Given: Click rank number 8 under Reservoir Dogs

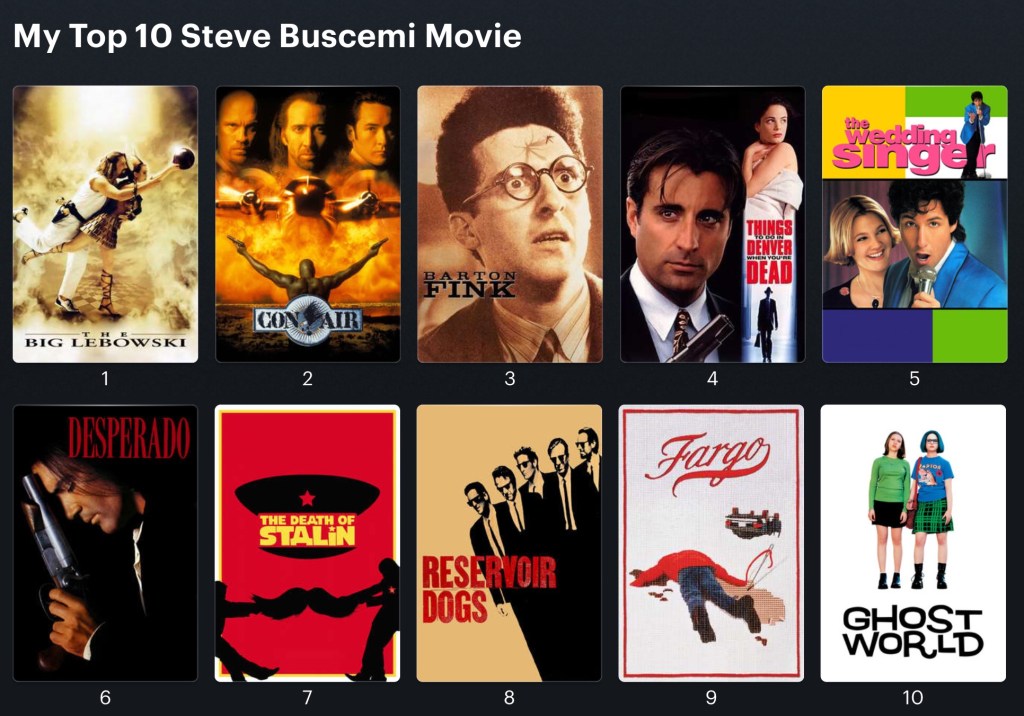Looking at the screenshot, I should (x=509, y=698).
